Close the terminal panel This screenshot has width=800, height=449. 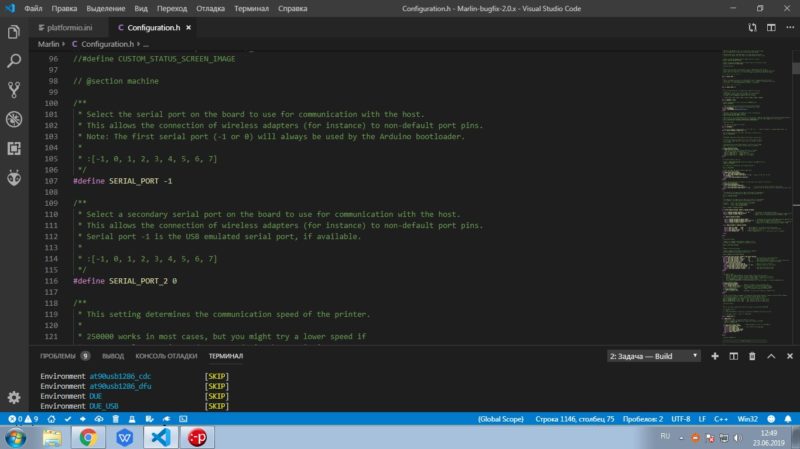click(x=790, y=356)
